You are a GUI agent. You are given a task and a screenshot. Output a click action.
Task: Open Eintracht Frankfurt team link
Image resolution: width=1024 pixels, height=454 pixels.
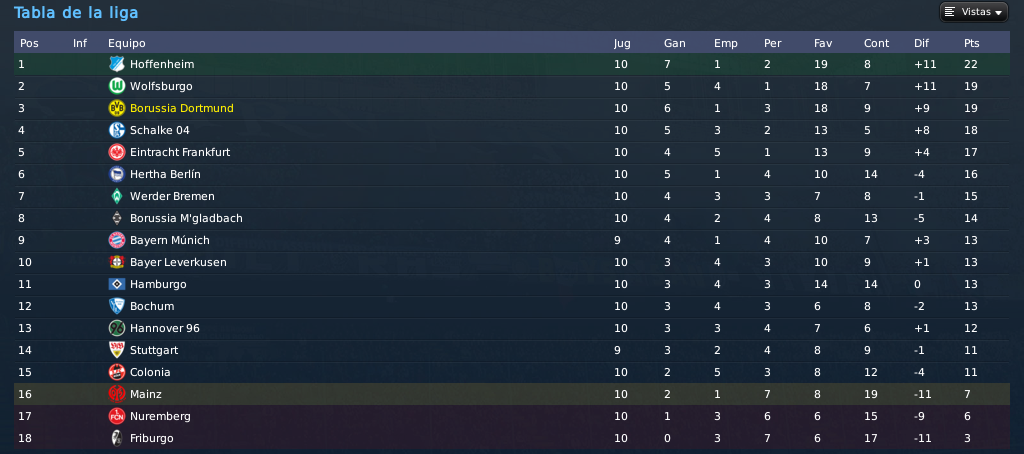[x=180, y=152]
